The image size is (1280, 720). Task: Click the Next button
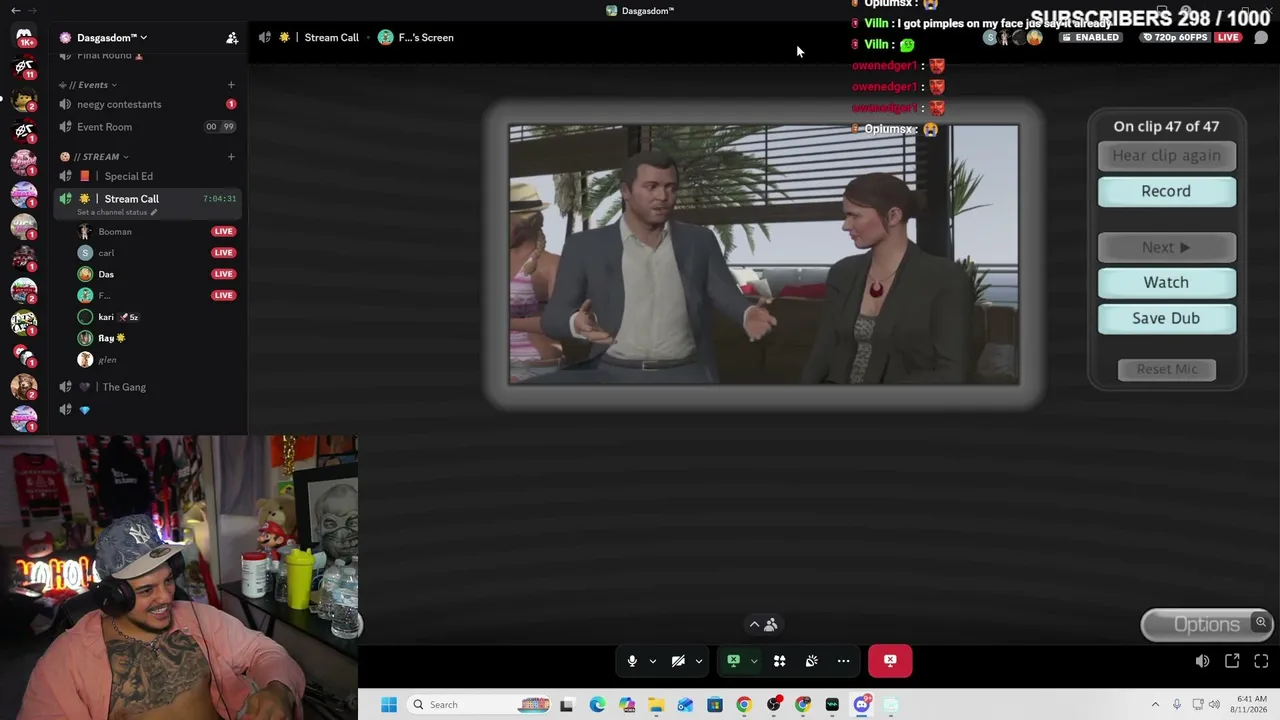click(x=1167, y=248)
